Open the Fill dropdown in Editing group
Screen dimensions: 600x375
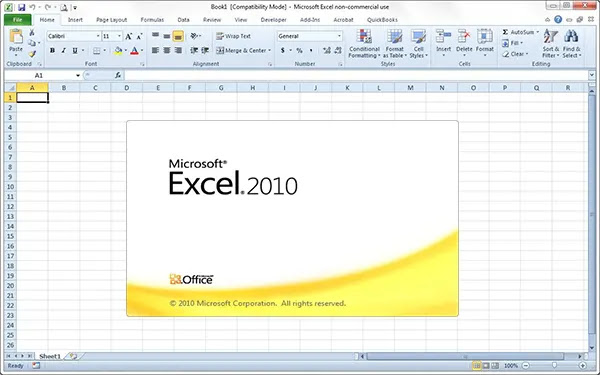[512, 43]
